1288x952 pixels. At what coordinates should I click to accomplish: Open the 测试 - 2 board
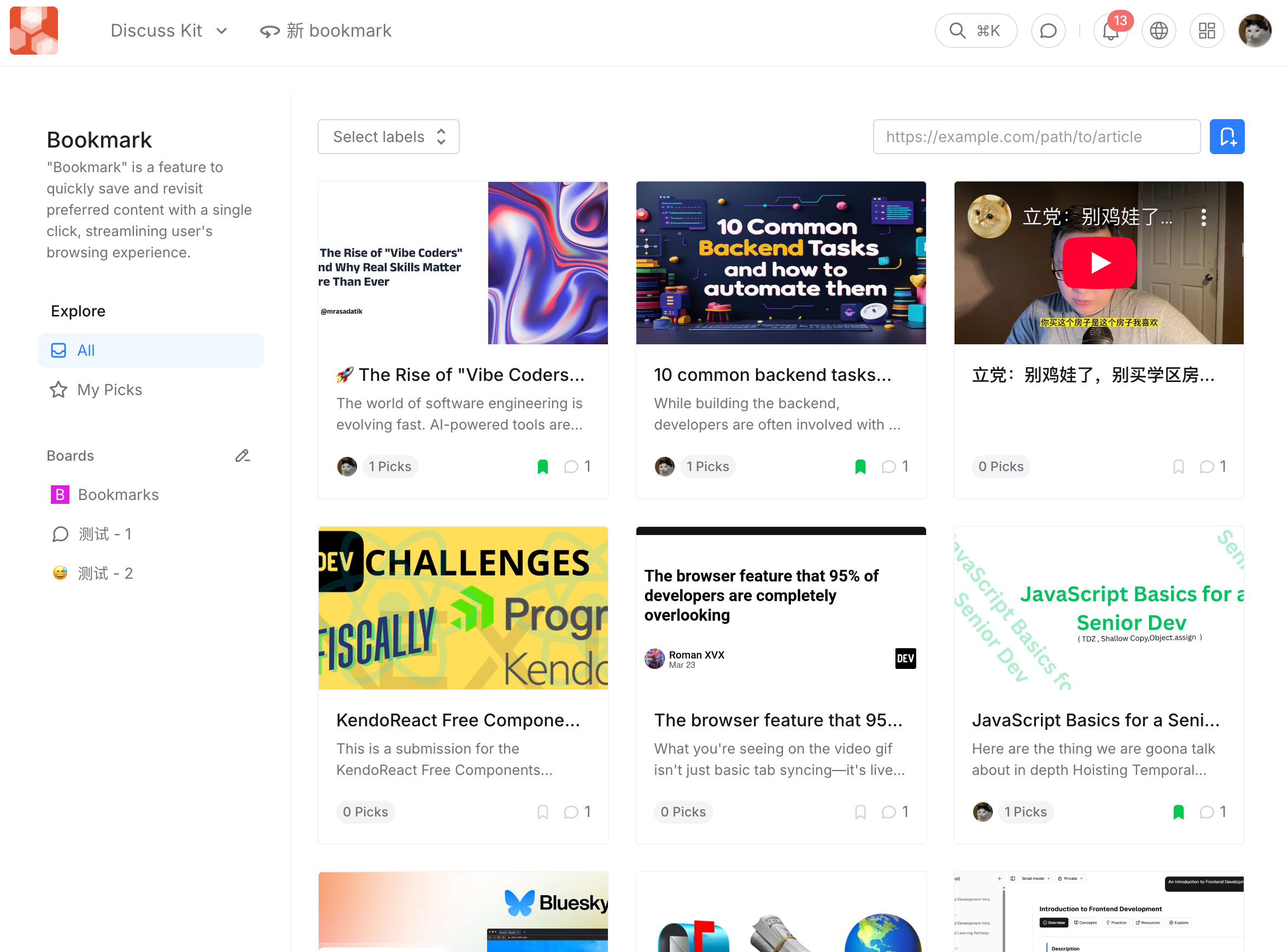pyautogui.click(x=106, y=573)
